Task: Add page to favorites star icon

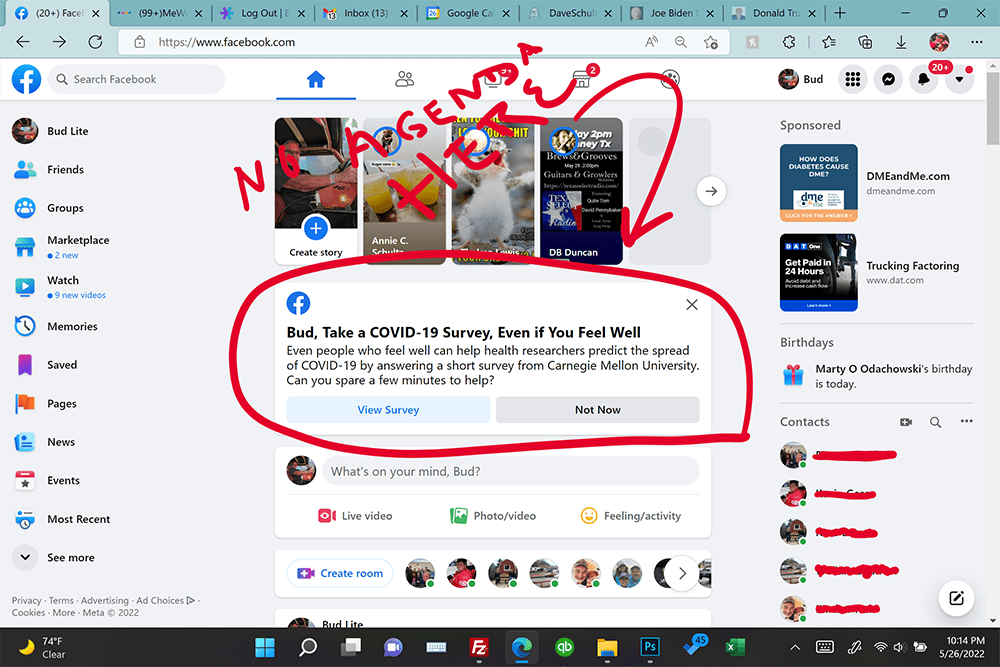Action: pyautogui.click(x=710, y=42)
